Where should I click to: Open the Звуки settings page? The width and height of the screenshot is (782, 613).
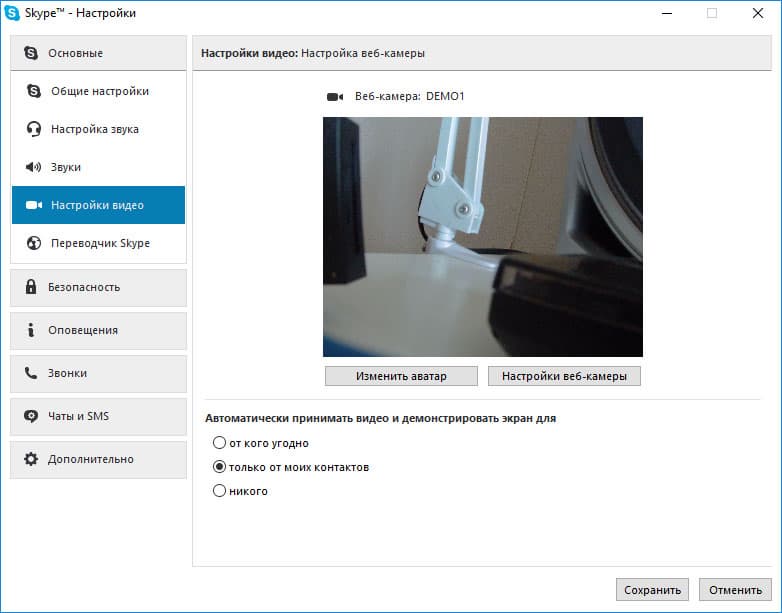point(98,167)
